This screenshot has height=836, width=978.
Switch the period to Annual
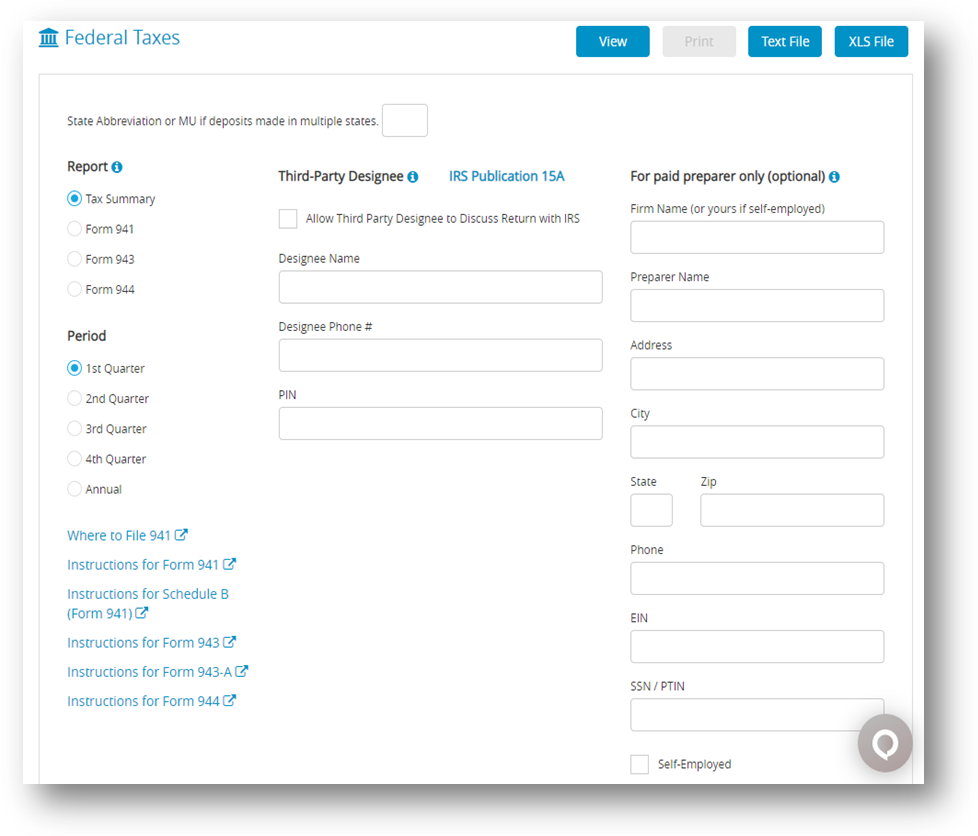click(74, 488)
